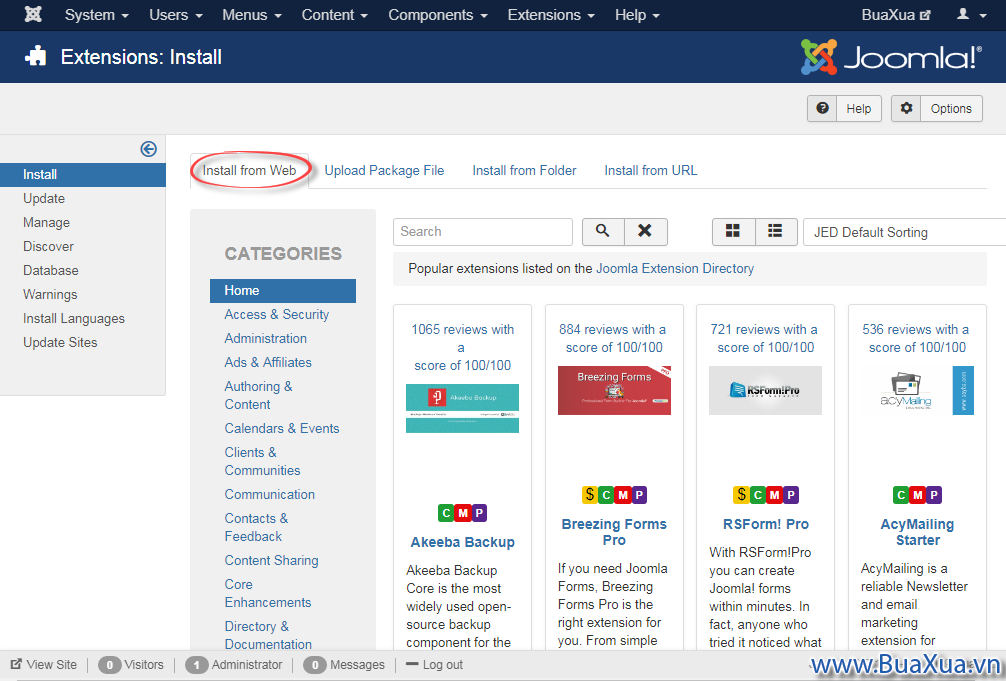Open the Calendars & Events category
The width and height of the screenshot is (1006, 681).
coord(282,428)
